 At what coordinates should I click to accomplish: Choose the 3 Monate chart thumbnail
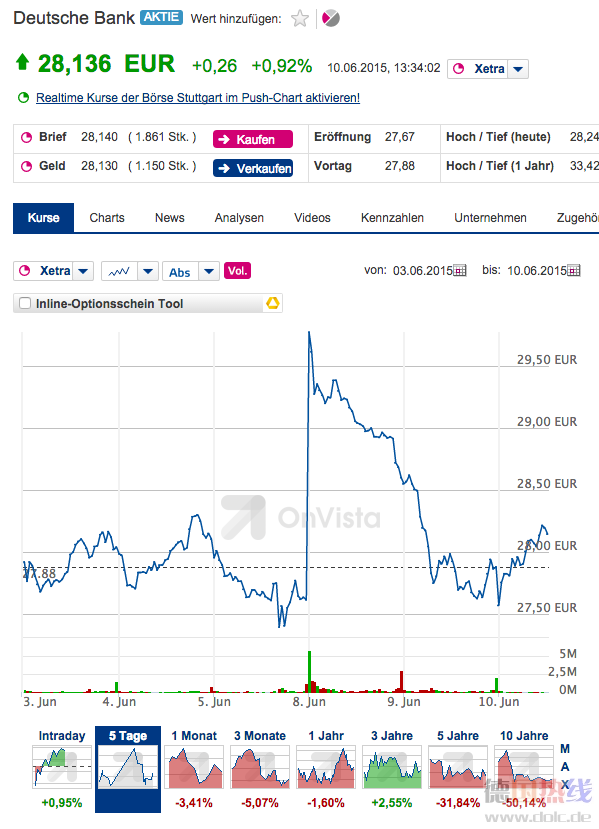(x=260, y=769)
